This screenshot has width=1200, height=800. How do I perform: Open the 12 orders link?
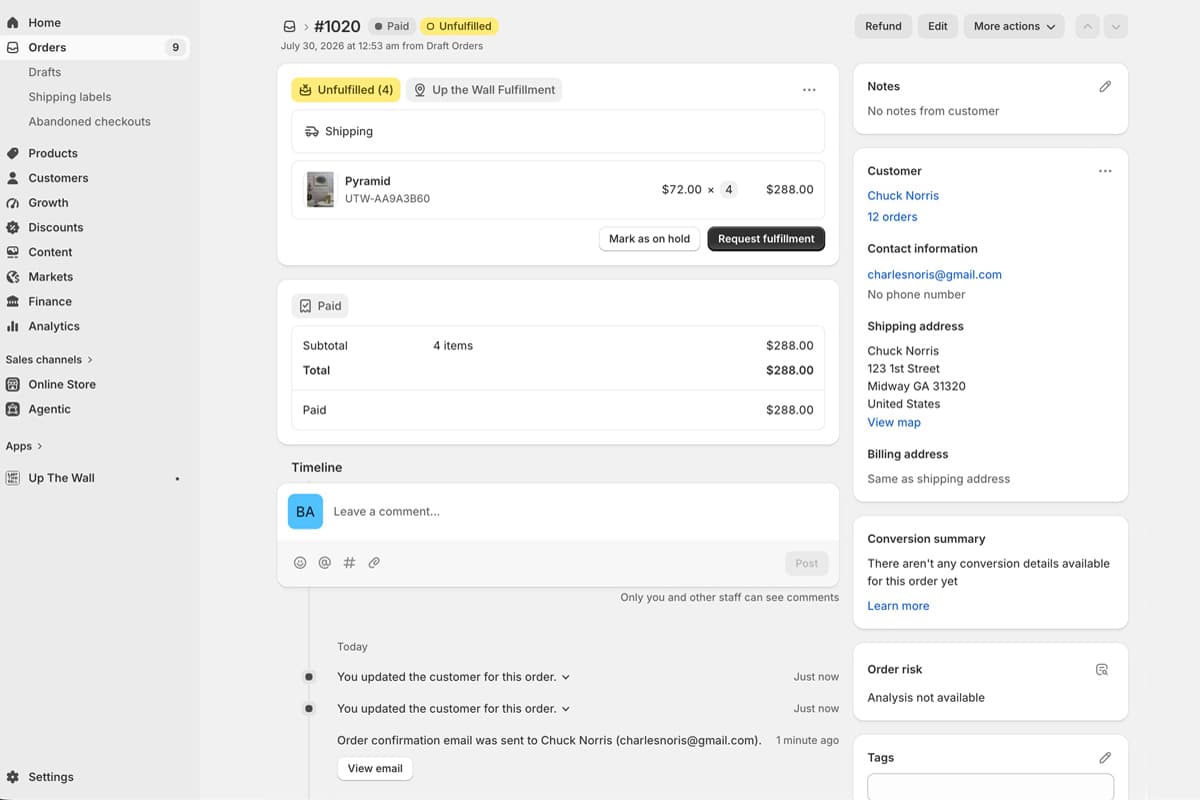(892, 217)
